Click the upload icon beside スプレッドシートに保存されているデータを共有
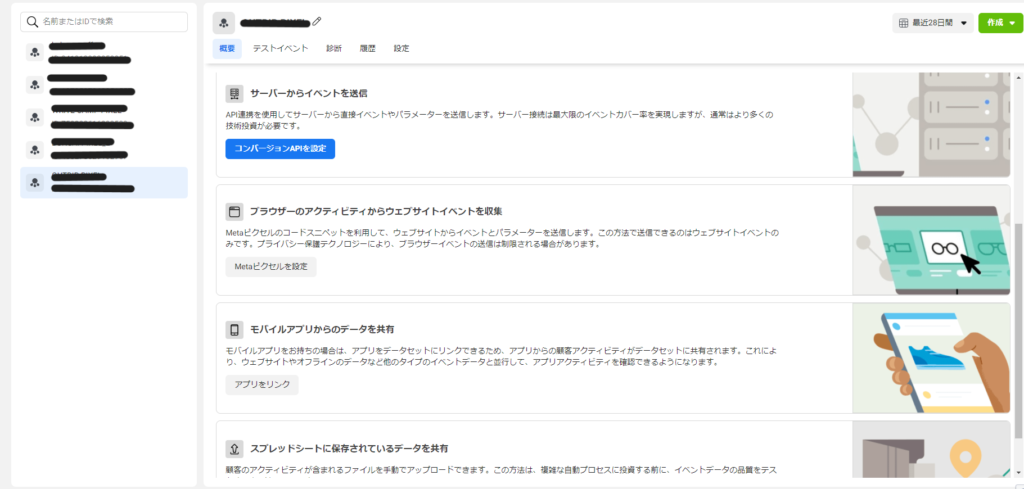The height and width of the screenshot is (489, 1024). point(234,448)
